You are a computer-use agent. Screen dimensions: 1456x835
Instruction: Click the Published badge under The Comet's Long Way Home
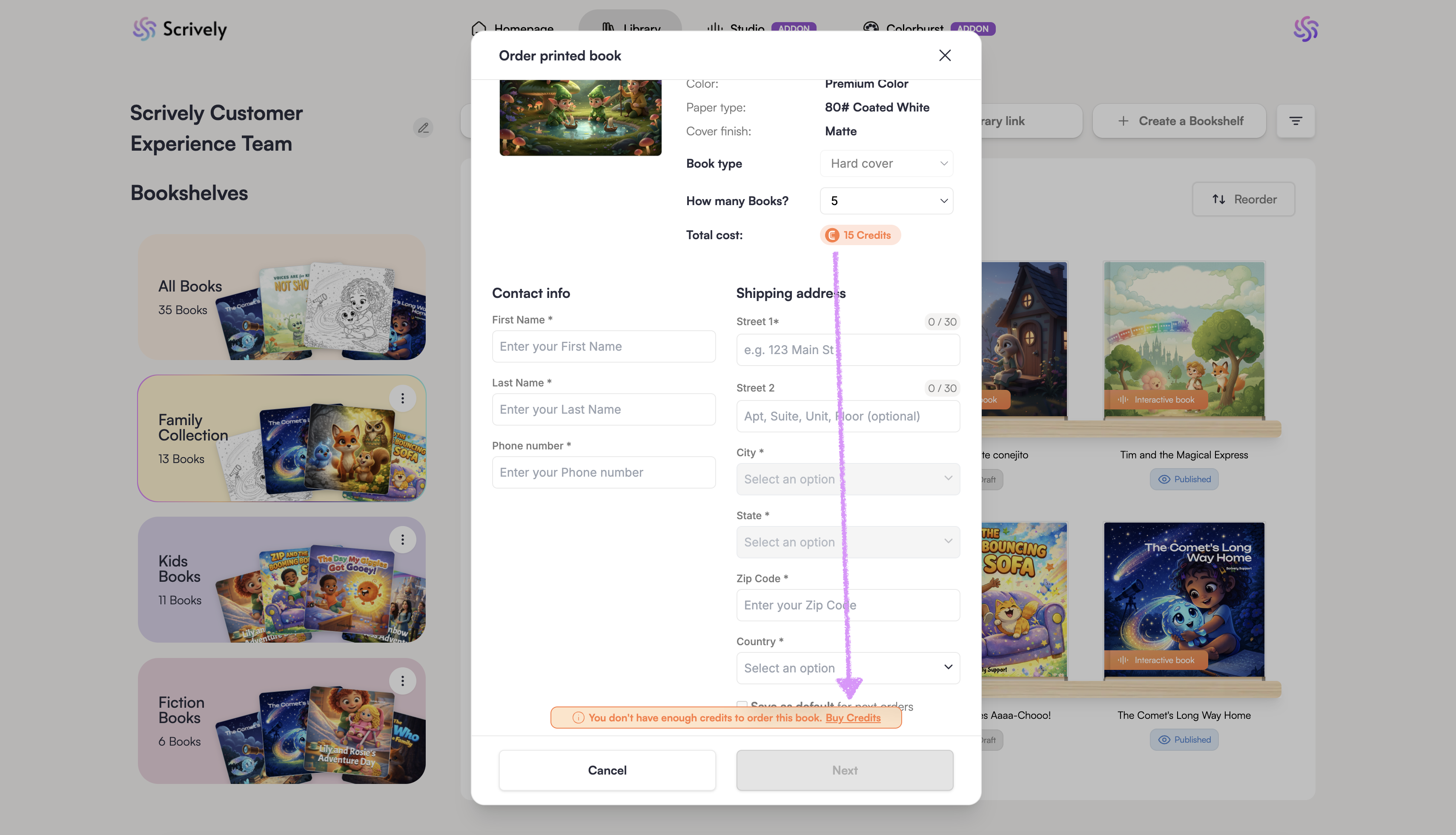[x=1184, y=740]
